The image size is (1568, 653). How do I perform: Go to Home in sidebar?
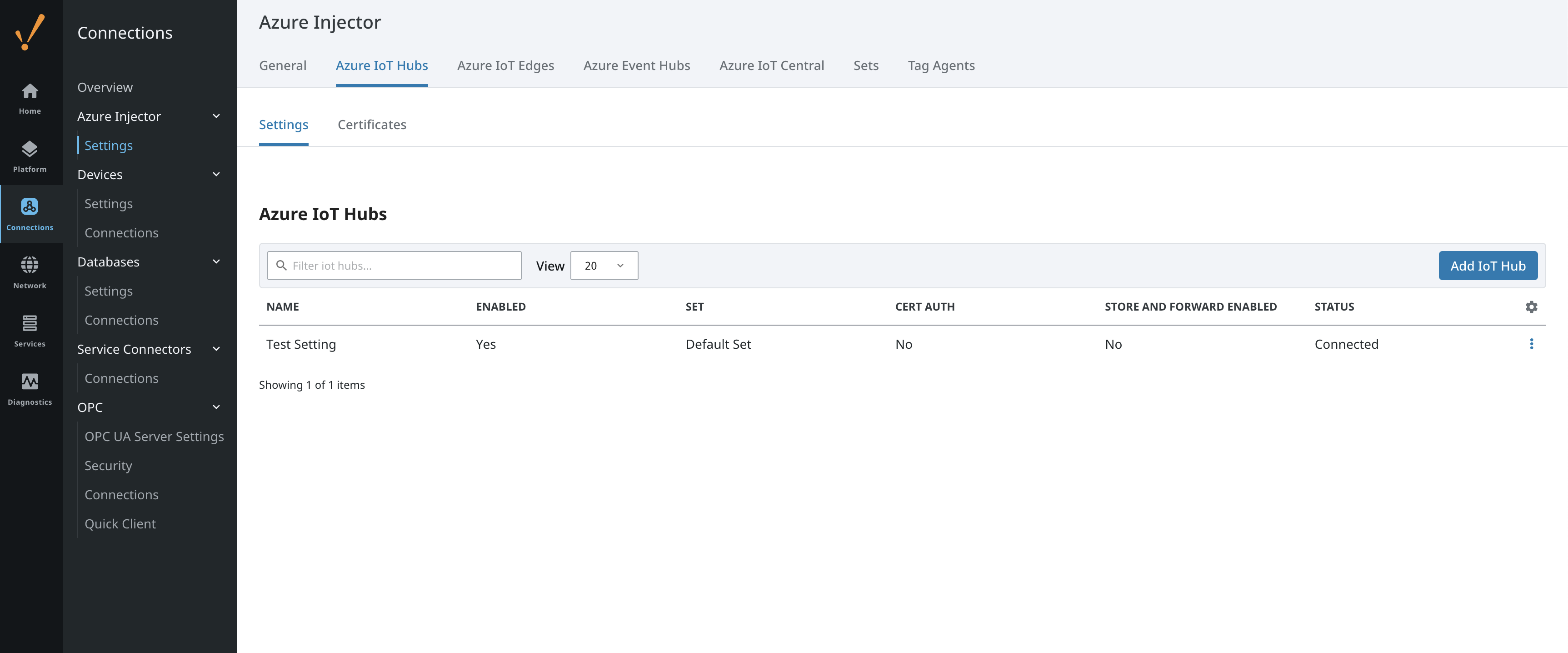click(29, 98)
